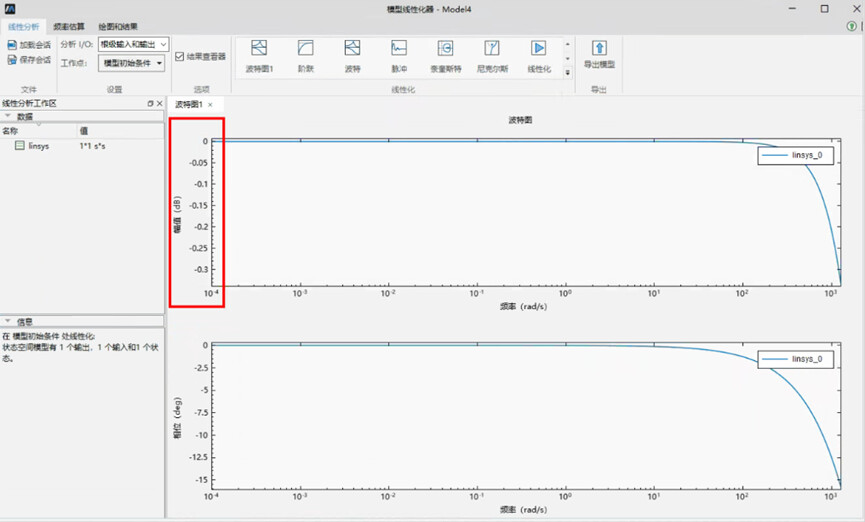Image resolution: width=865 pixels, height=522 pixels.
Task: Open the 奈奎斯特 Nyquist plot icon
Action: [x=445, y=48]
